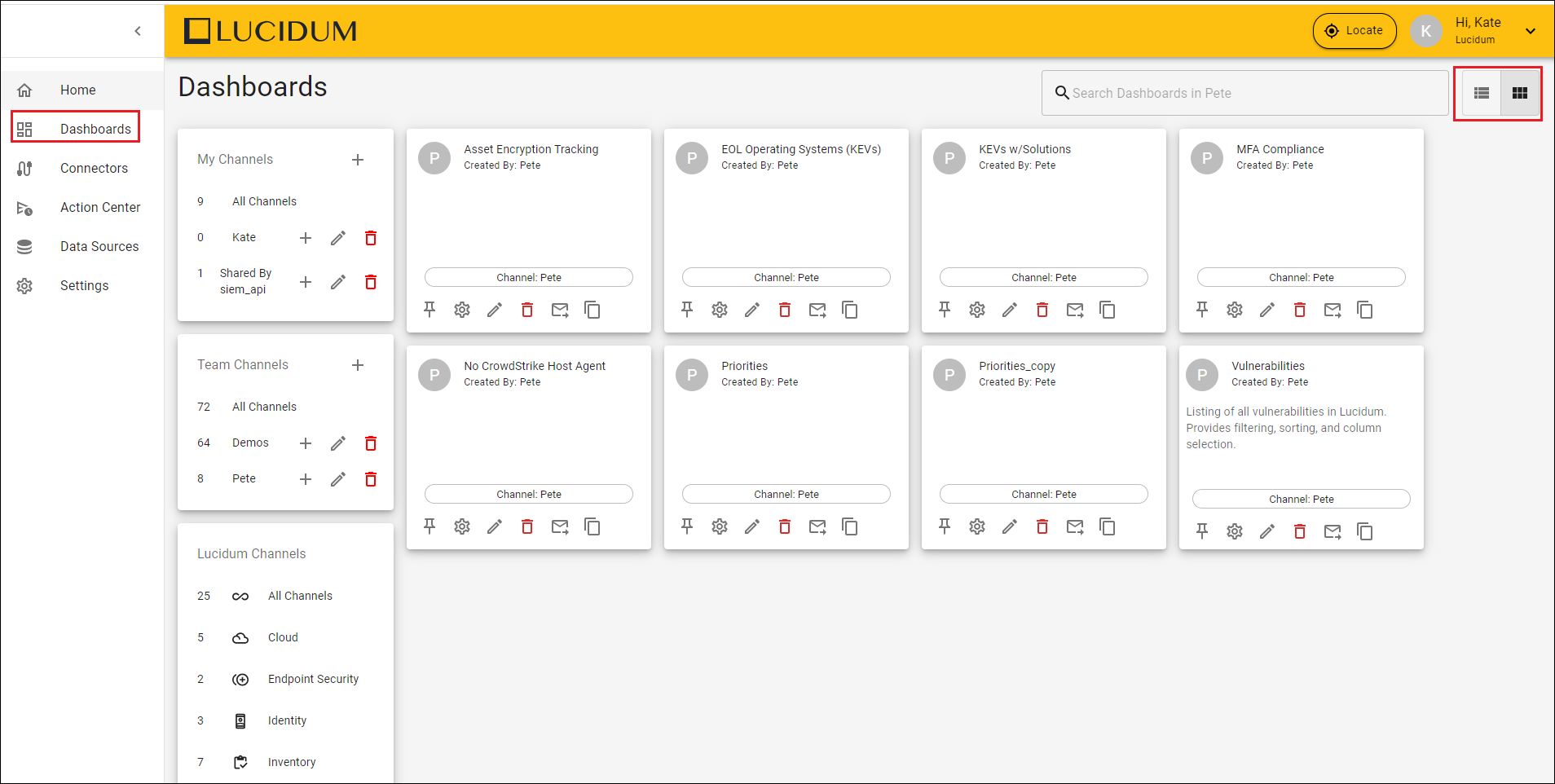Edit the Demos channel
The height and width of the screenshot is (784, 1555).
click(x=338, y=443)
